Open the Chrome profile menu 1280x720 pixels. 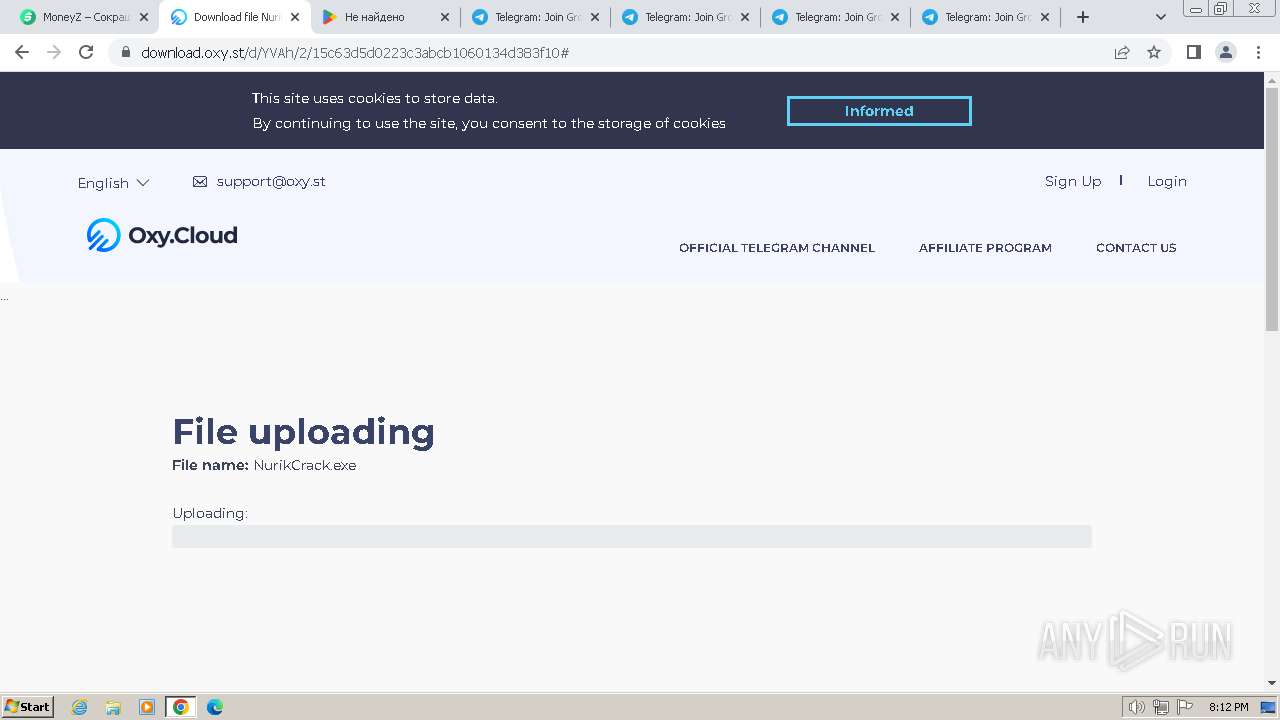(1226, 52)
